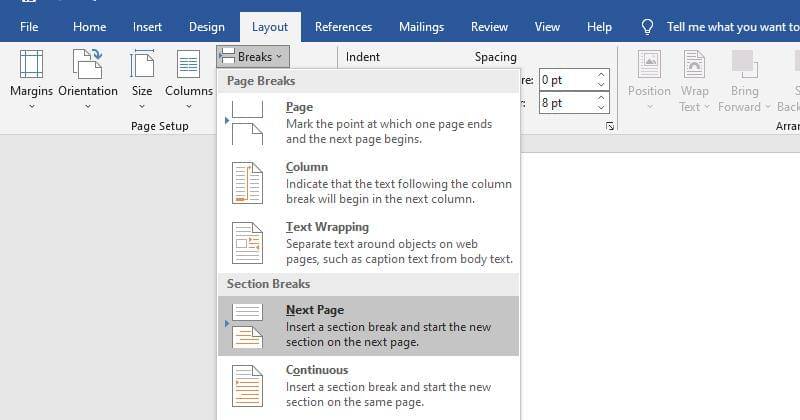Choose the Column break option
Image resolution: width=800 pixels, height=420 pixels.
tap(368, 183)
